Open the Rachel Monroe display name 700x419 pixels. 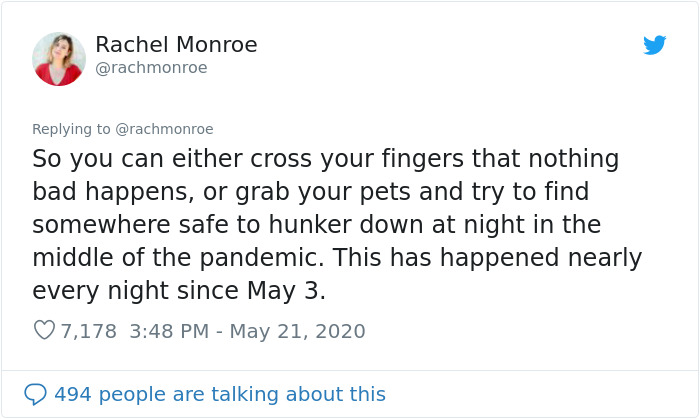(176, 45)
